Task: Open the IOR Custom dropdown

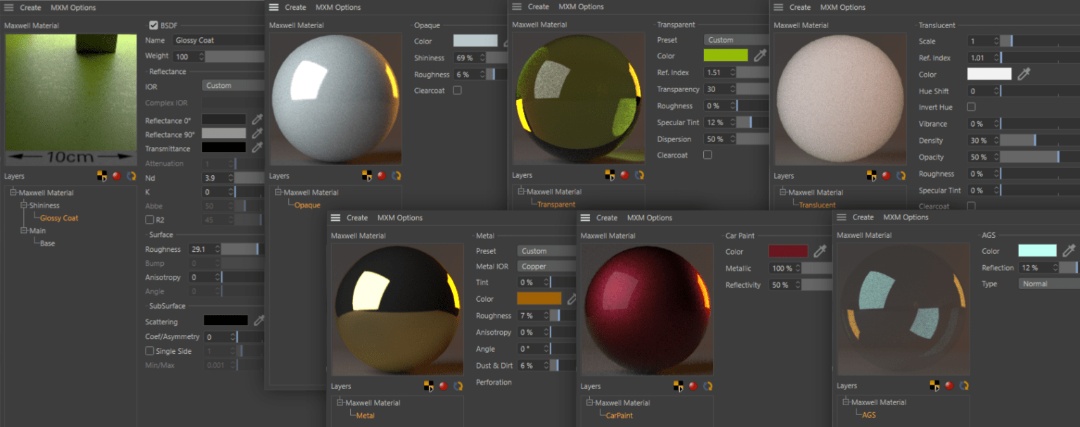Action: [233, 85]
